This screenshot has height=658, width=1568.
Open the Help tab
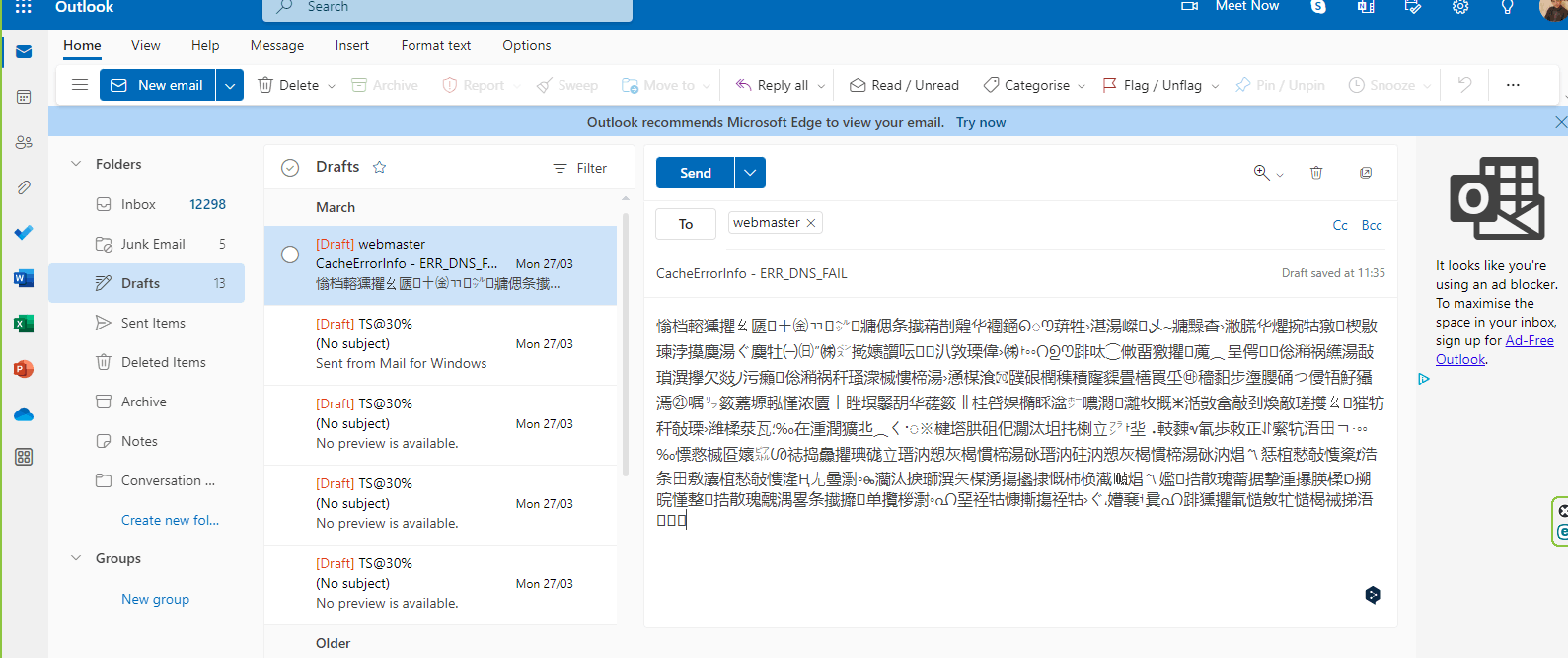click(x=205, y=45)
